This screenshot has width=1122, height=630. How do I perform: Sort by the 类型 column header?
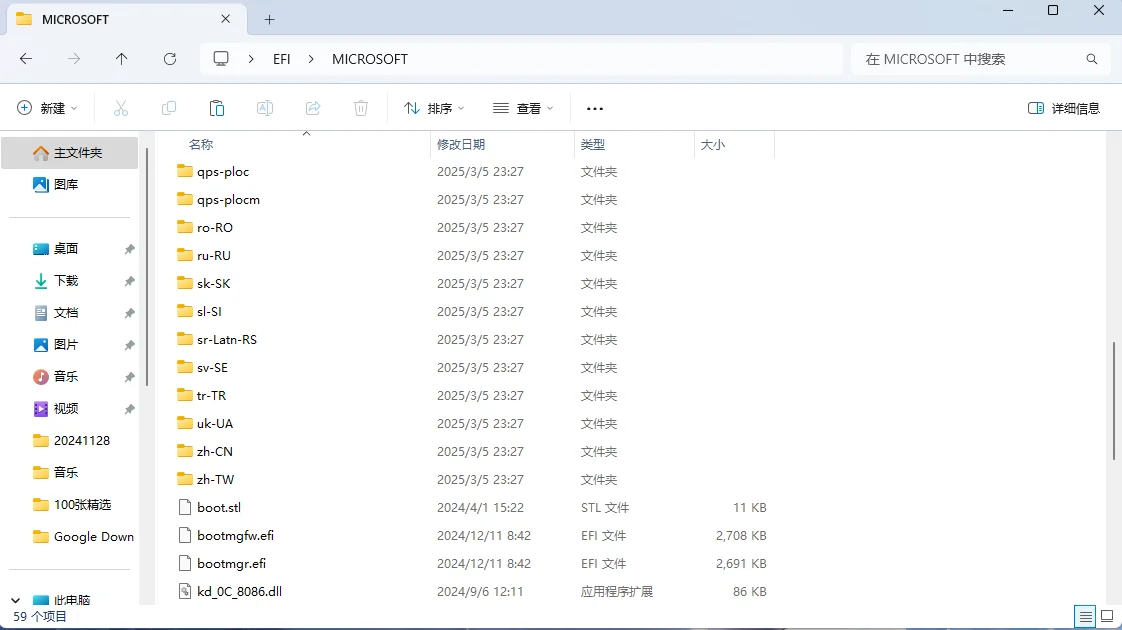(x=592, y=145)
